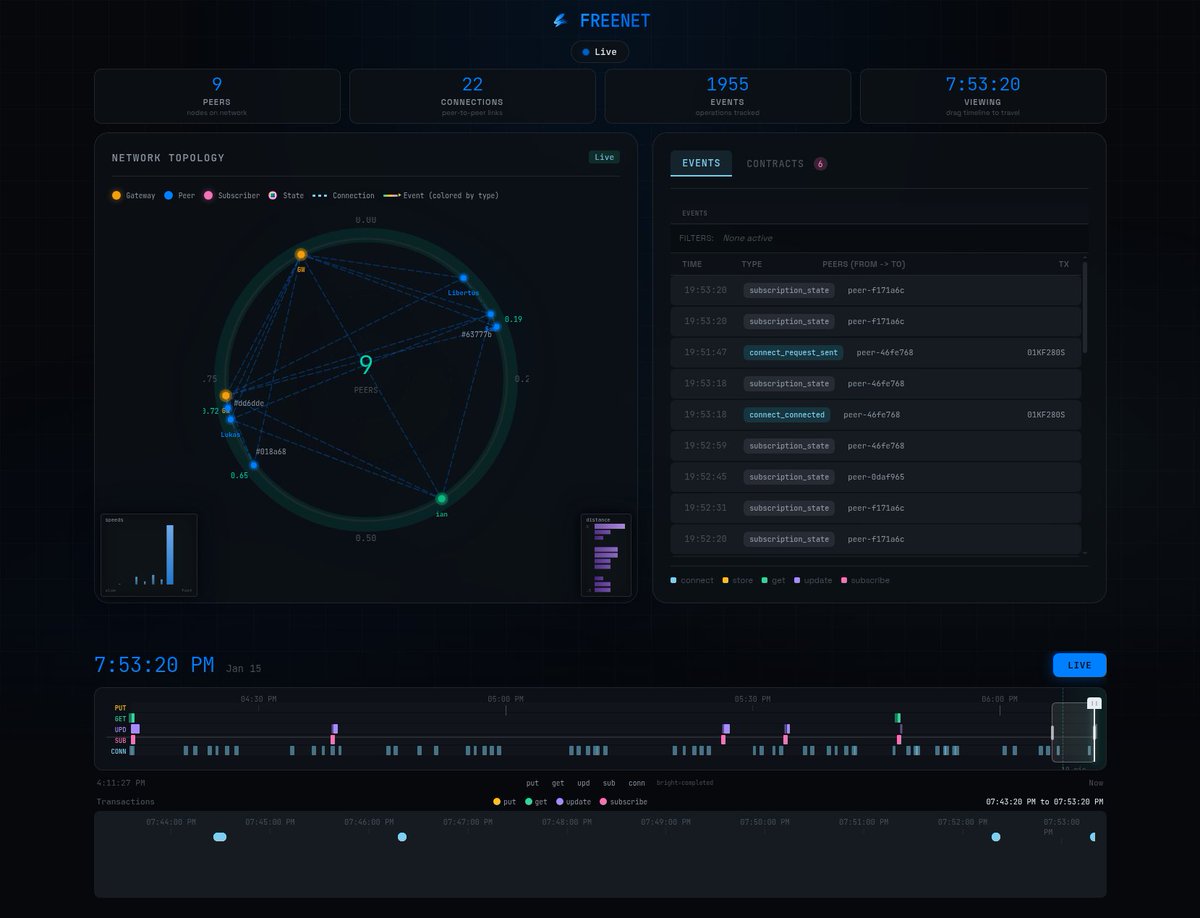Toggle the update event filter chip

click(811, 580)
